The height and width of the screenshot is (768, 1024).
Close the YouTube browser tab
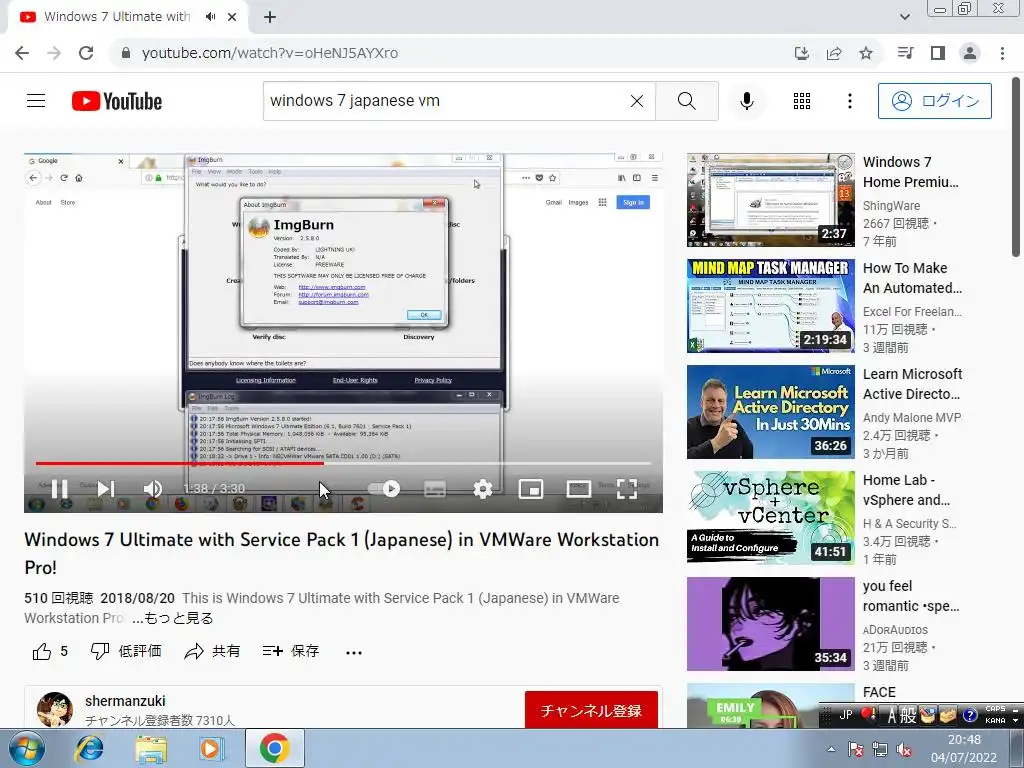(232, 17)
